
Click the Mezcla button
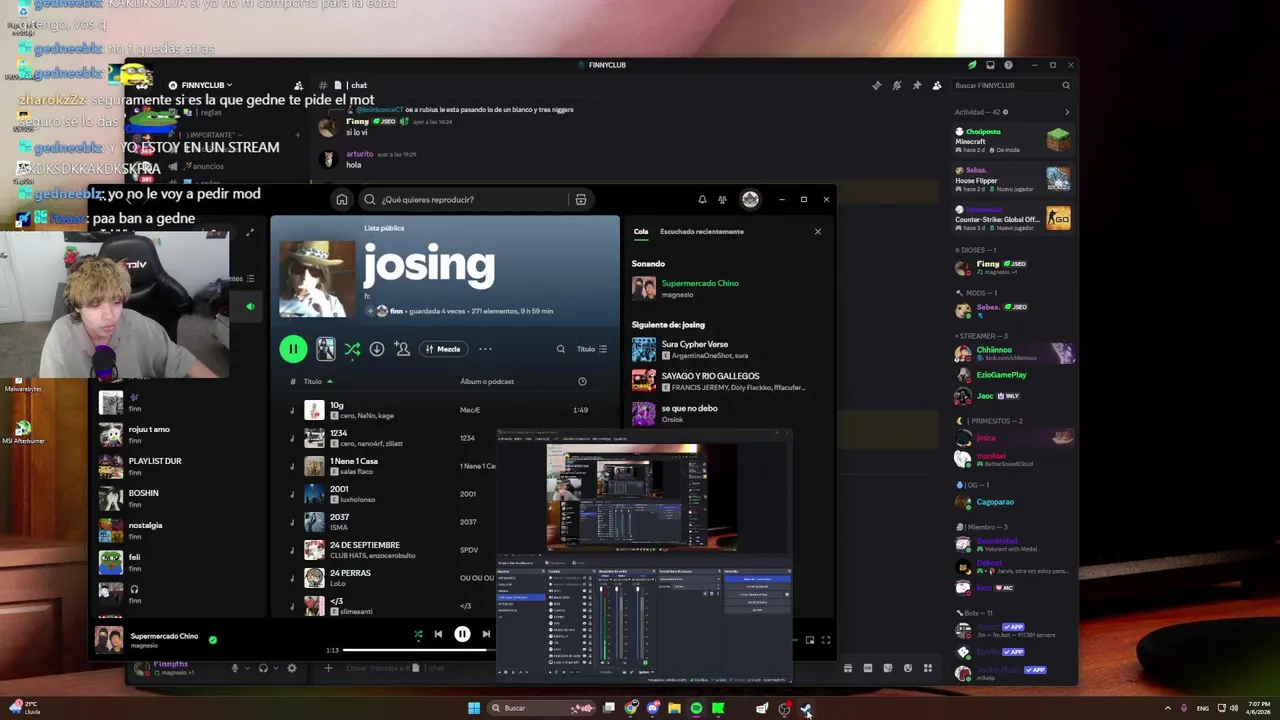click(x=442, y=349)
